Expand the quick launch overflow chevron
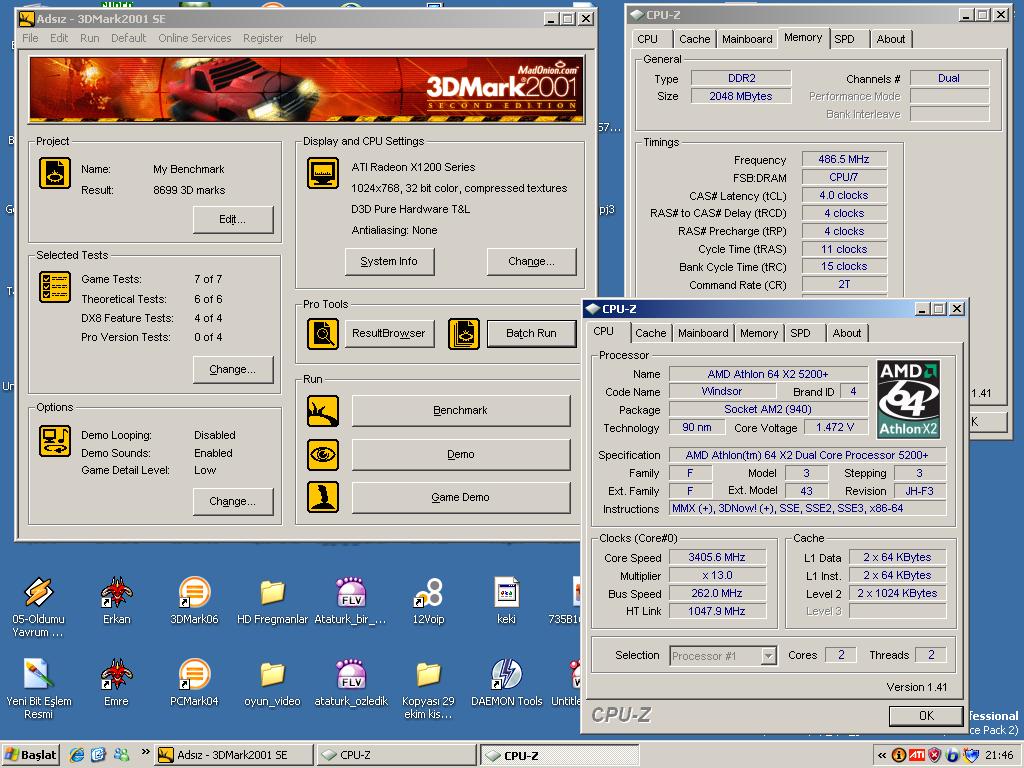 [145, 752]
